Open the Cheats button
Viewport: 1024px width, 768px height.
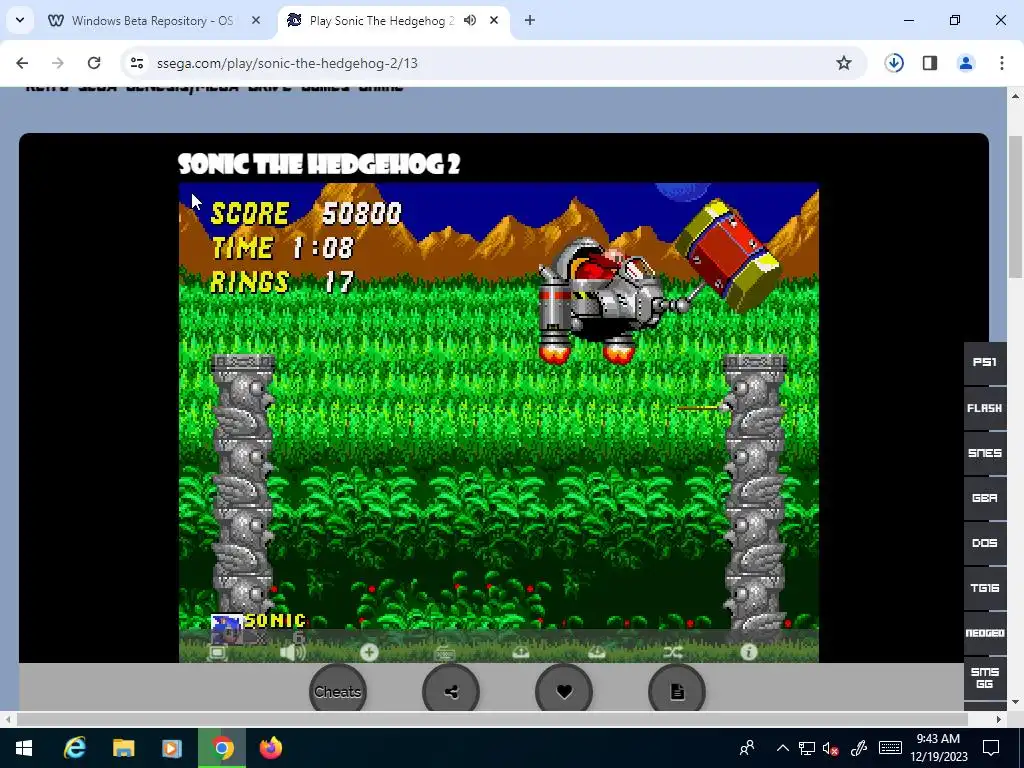pyautogui.click(x=338, y=691)
